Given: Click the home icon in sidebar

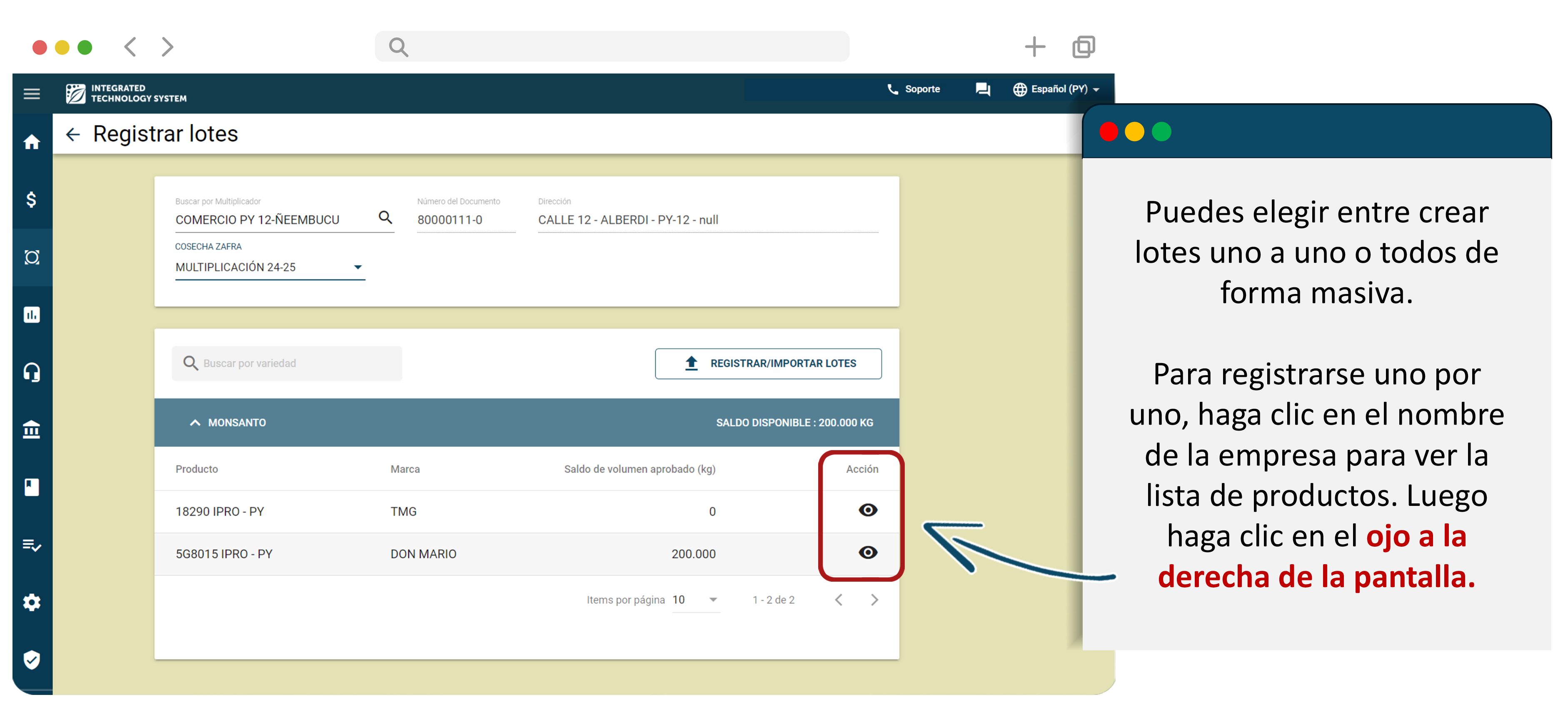Looking at the screenshot, I should click(32, 142).
